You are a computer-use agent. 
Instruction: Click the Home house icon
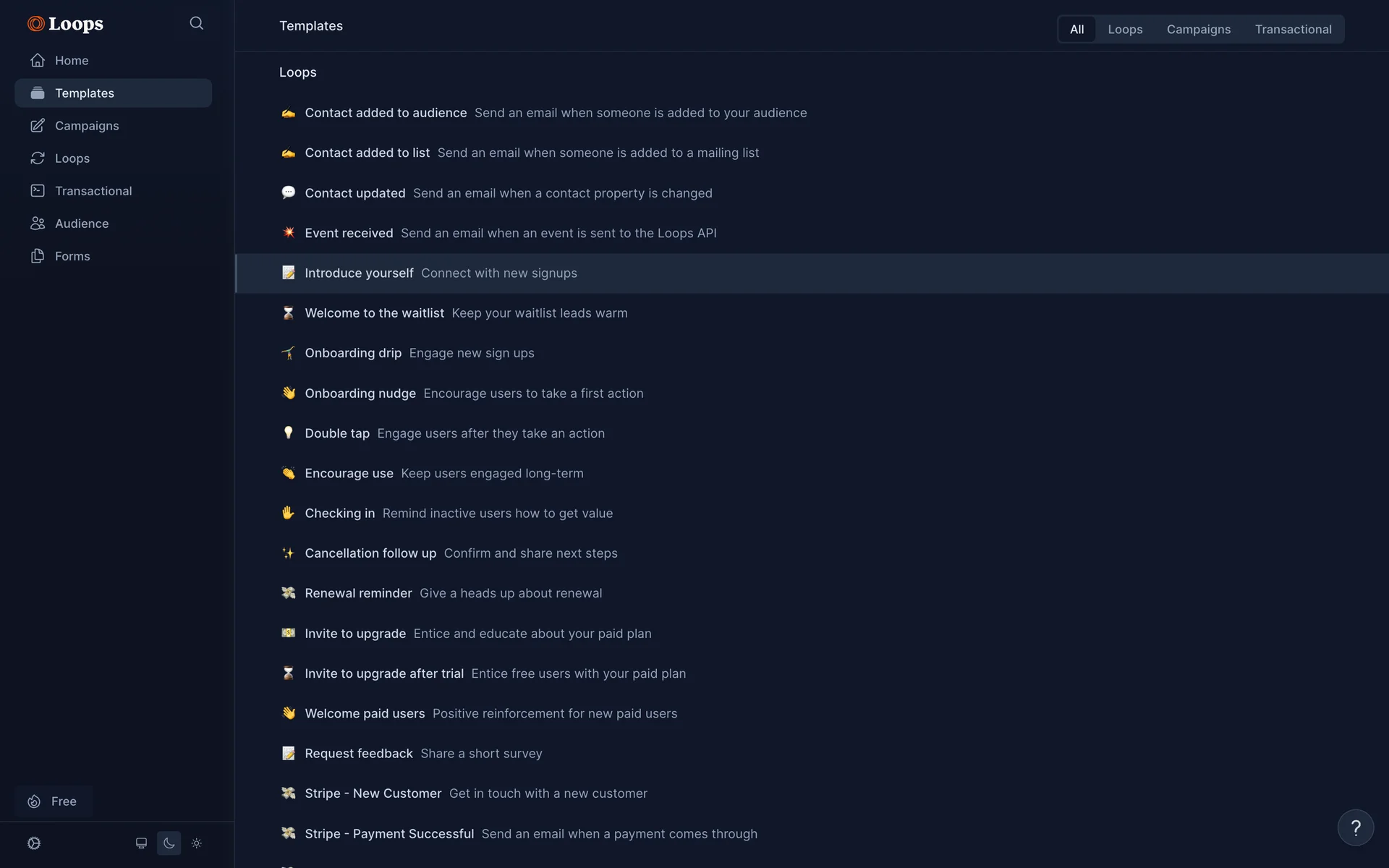[38, 61]
